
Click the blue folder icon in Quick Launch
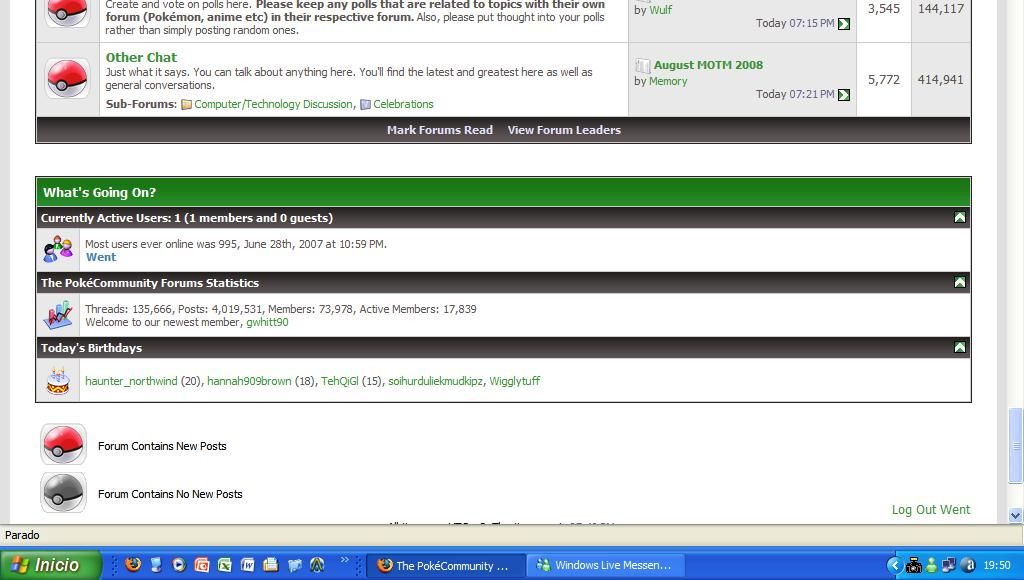295,564
